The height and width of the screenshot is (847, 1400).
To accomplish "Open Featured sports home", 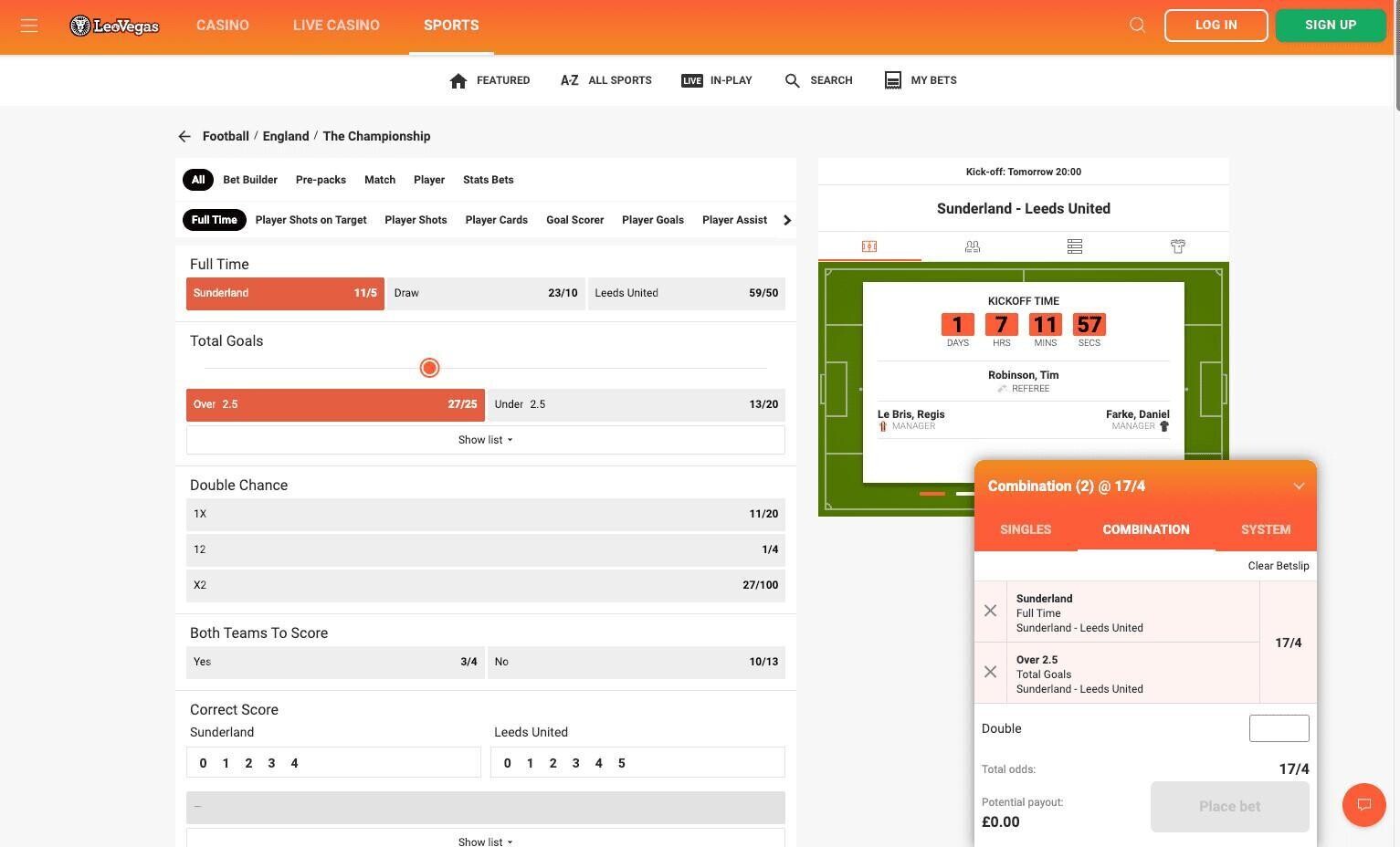I will point(490,80).
